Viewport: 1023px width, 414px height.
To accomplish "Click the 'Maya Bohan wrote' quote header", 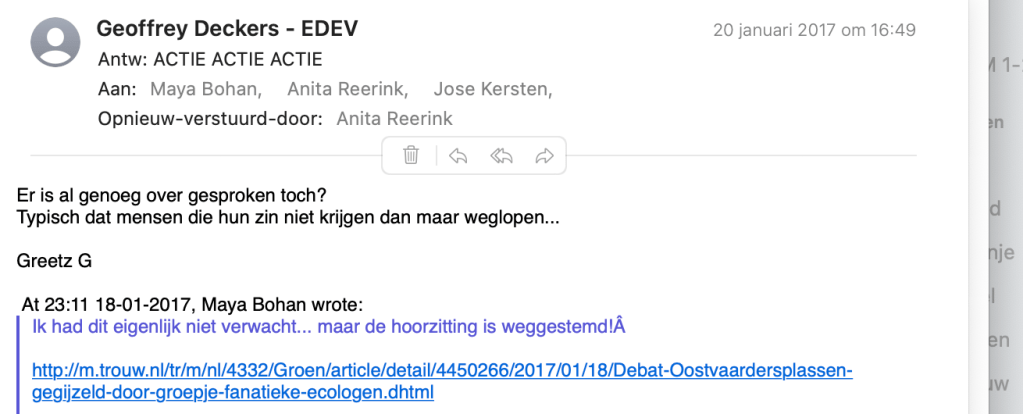I will coord(192,304).
